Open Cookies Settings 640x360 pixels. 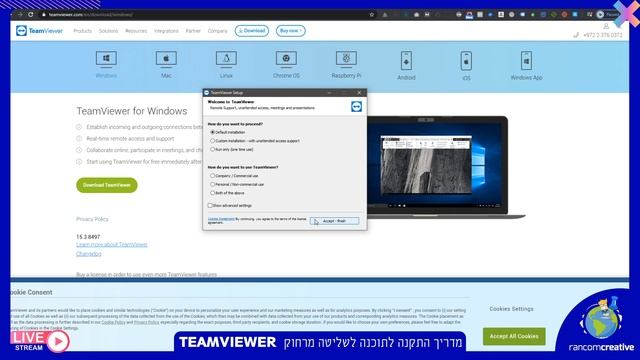point(511,309)
